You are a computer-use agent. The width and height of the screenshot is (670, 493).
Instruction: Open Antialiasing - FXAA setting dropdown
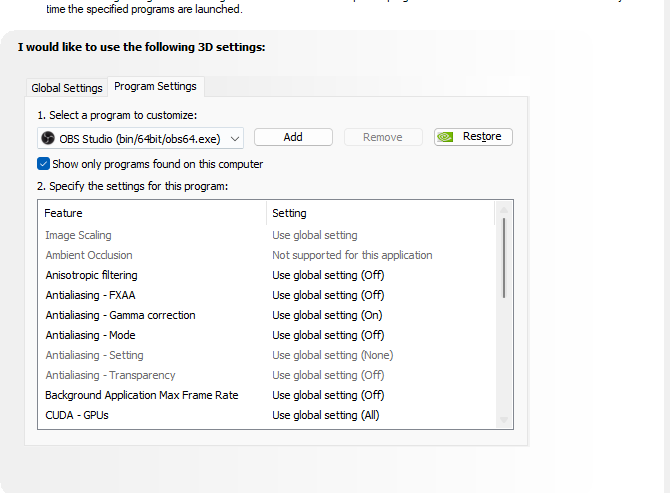tap(328, 295)
